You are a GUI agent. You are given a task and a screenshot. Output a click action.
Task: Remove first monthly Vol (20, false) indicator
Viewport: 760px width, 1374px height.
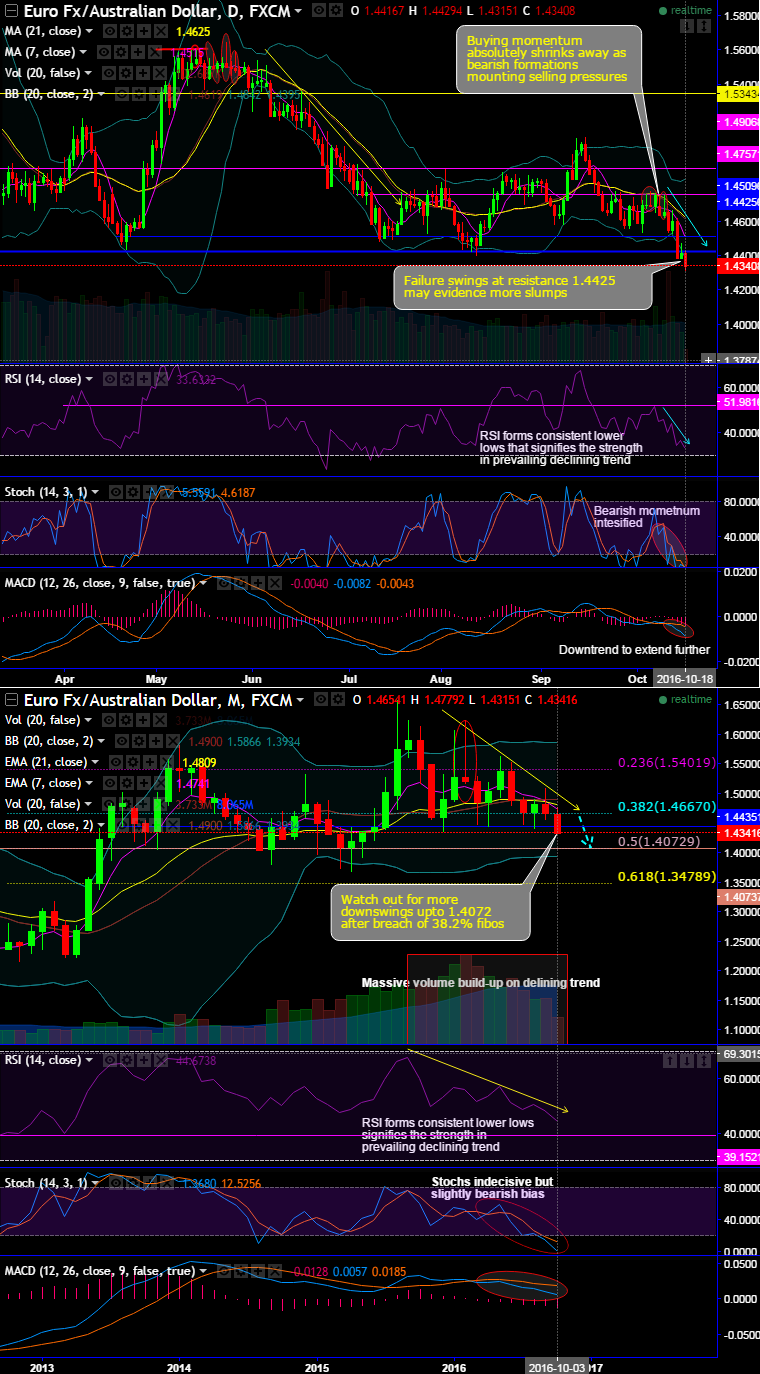click(160, 720)
